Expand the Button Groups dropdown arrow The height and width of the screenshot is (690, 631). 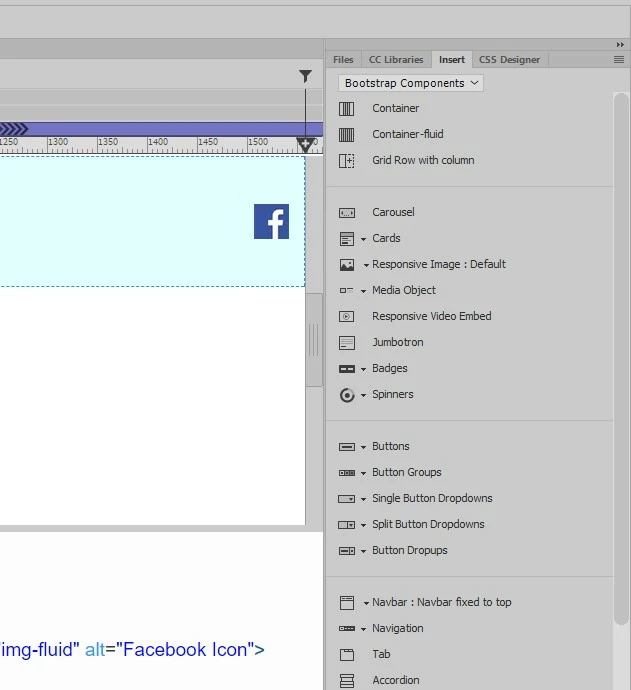363,473
